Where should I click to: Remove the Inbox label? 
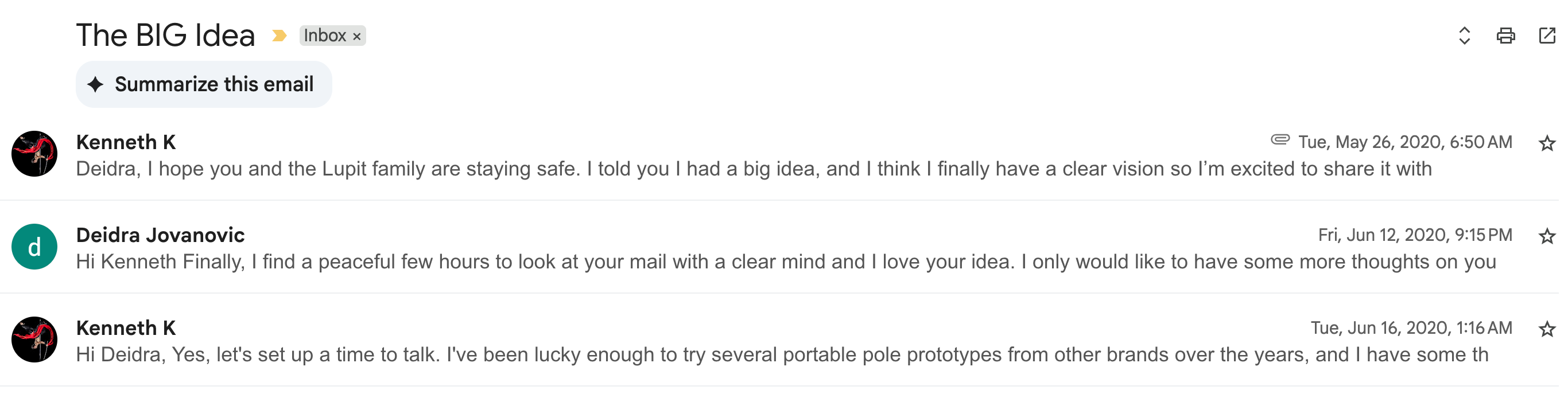coord(358,37)
